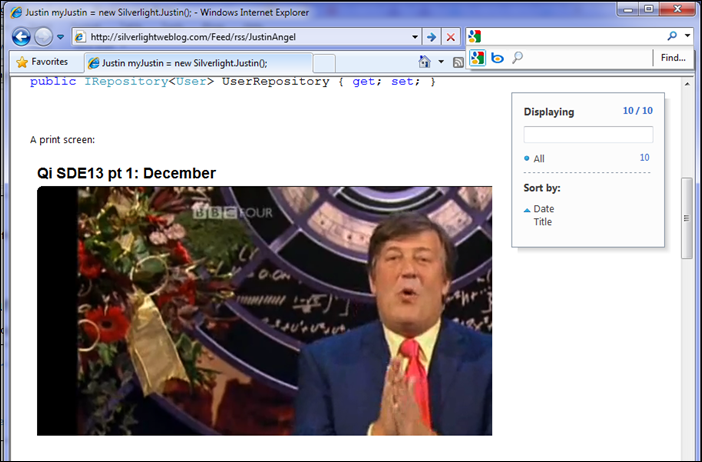Click Internet Explorer logo in title bar
Image resolution: width=702 pixels, height=462 pixels.
16,13
